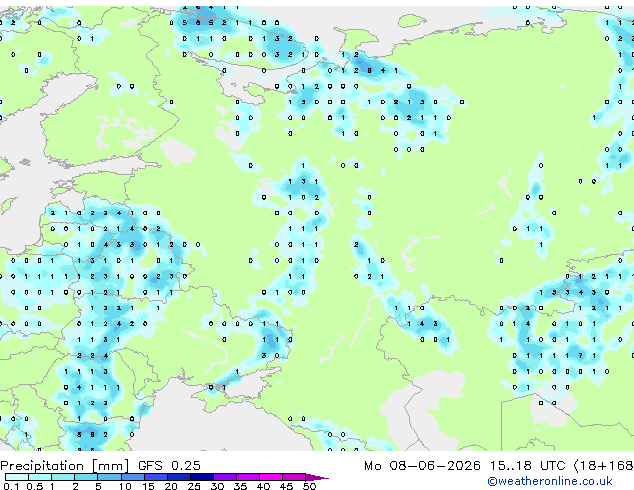Click the forecast offset '(18+168'
634x490 pixels.
coord(604,466)
